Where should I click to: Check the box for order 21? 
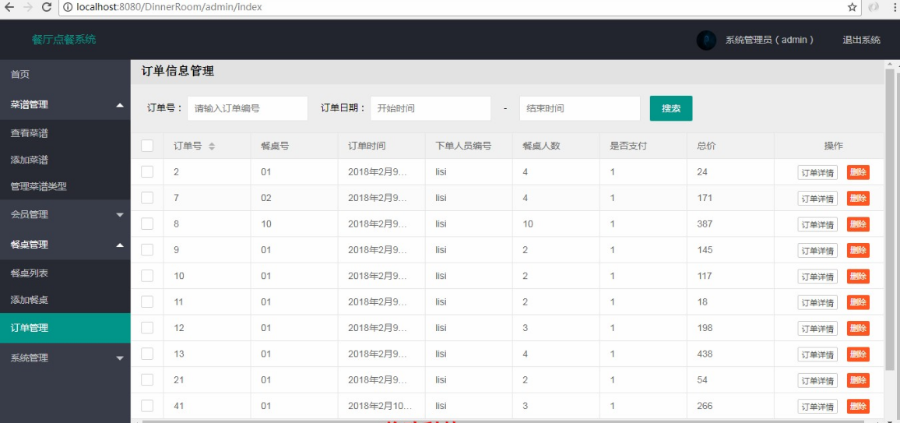point(148,380)
